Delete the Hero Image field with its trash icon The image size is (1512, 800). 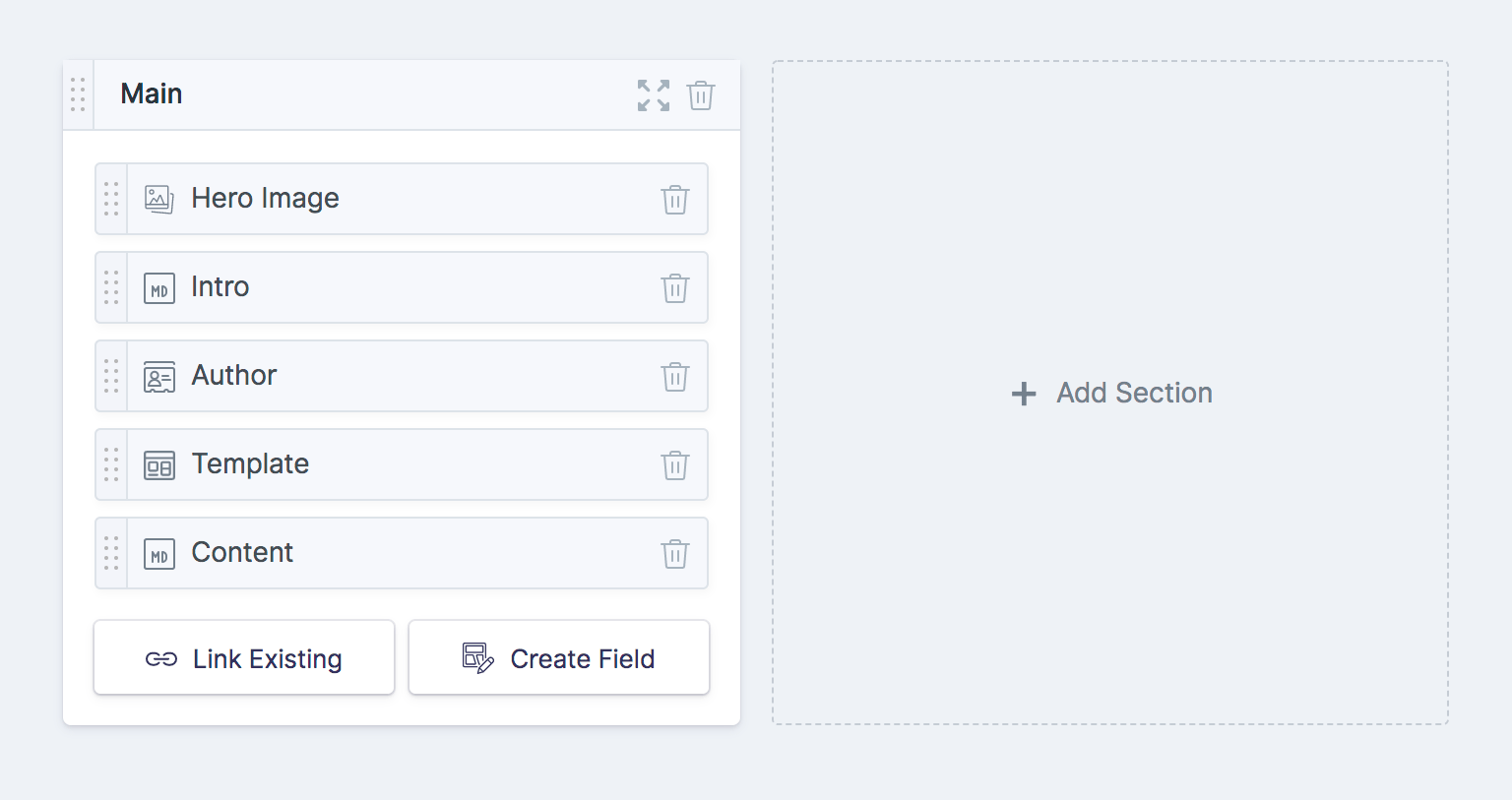pos(675,199)
